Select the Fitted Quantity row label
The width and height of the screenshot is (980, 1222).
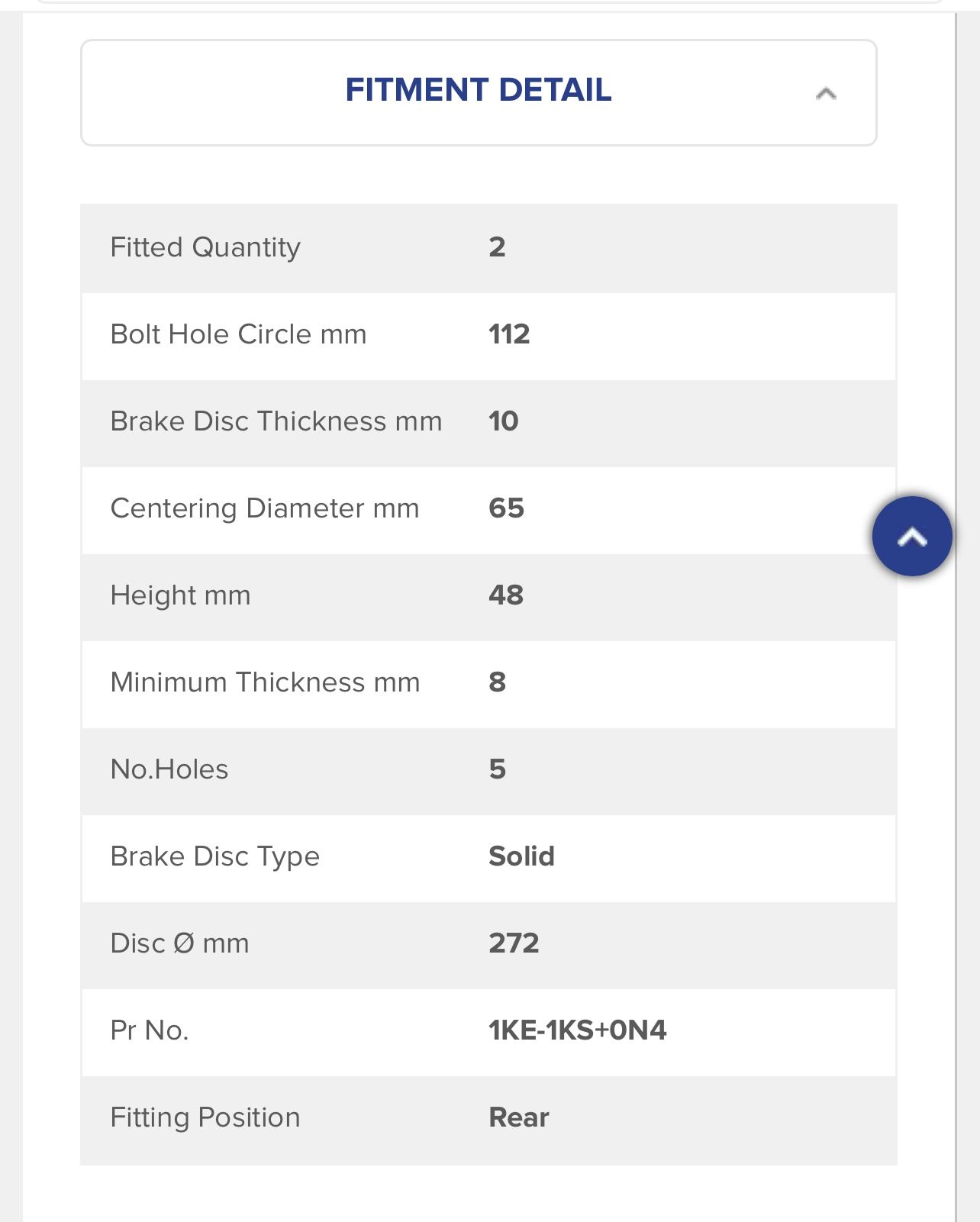(x=205, y=247)
